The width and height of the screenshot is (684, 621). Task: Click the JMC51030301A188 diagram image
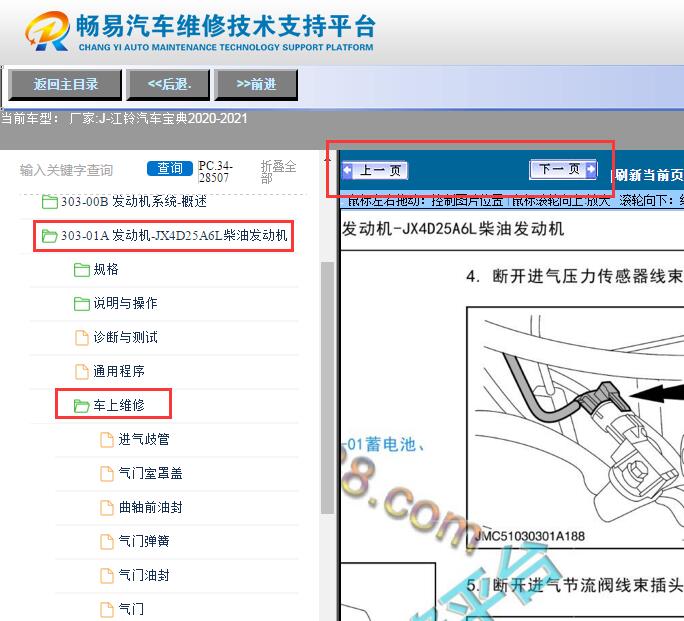[575, 427]
